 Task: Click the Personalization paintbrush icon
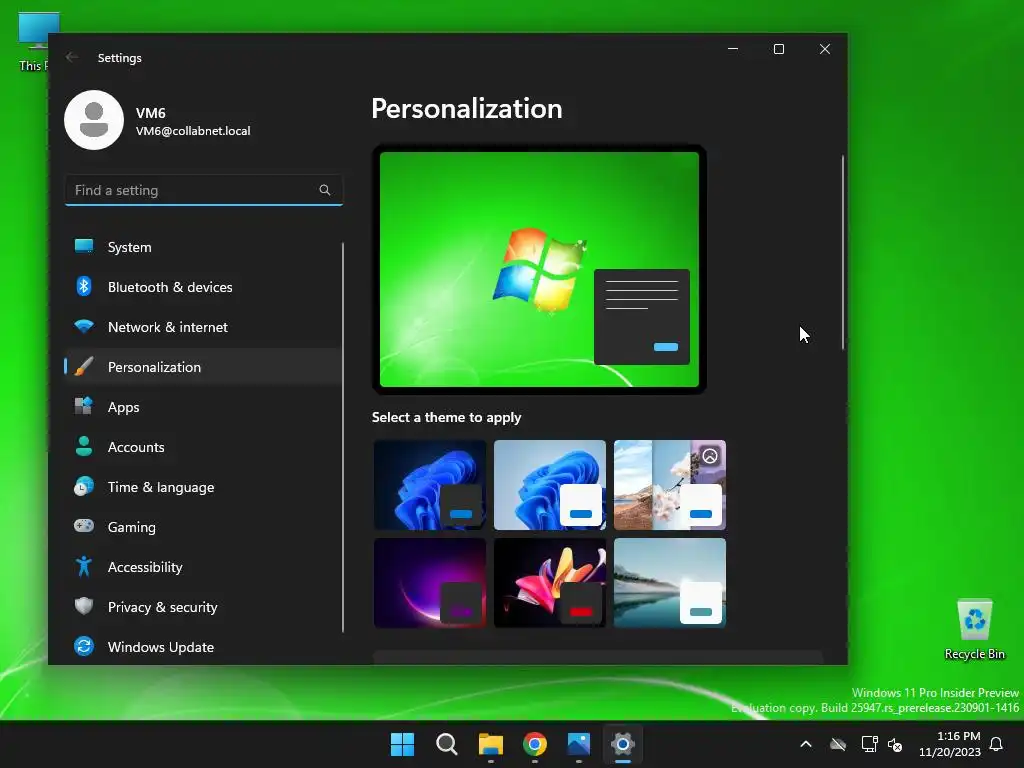[x=84, y=366]
